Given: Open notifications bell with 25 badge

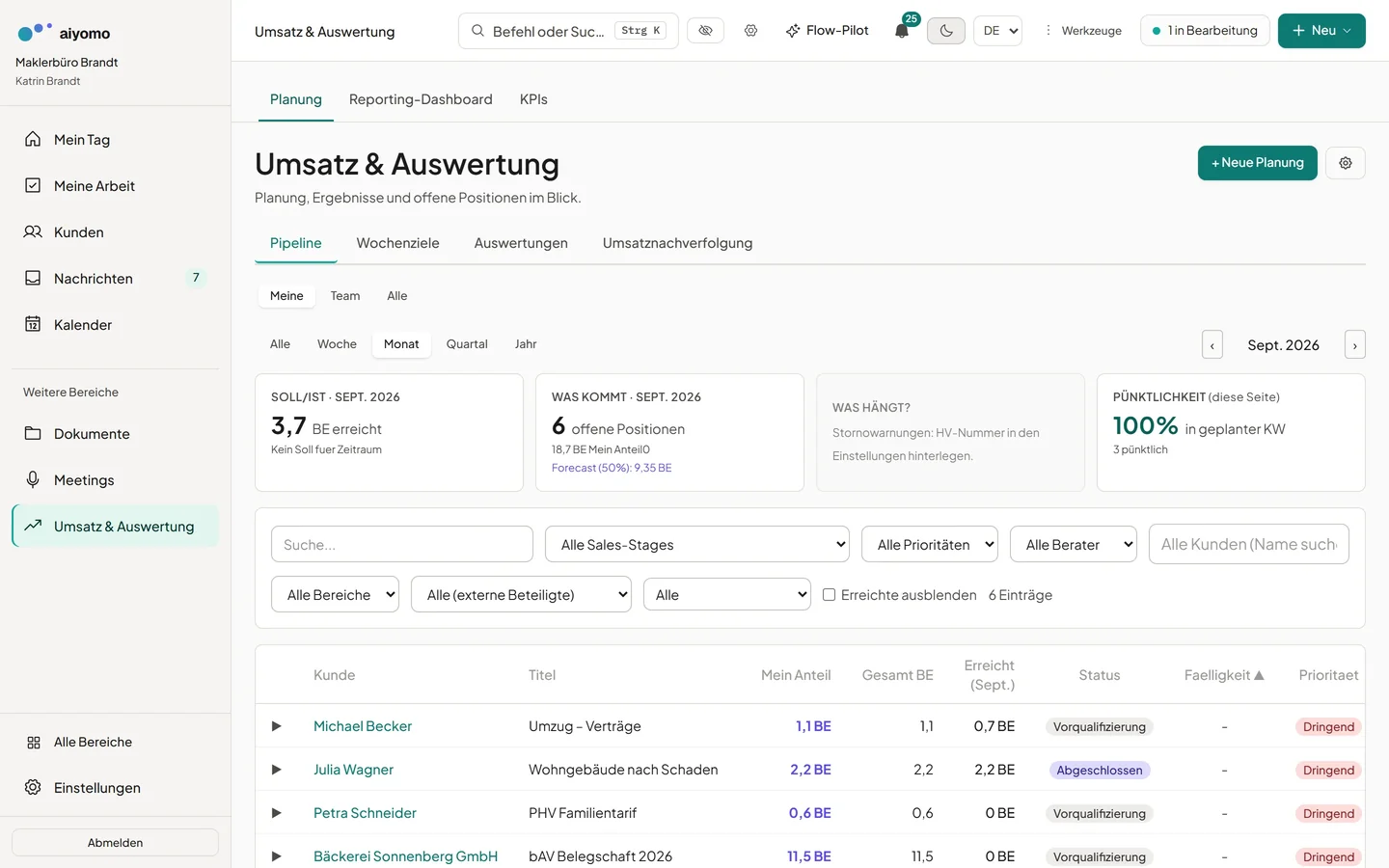Looking at the screenshot, I should coord(902,31).
